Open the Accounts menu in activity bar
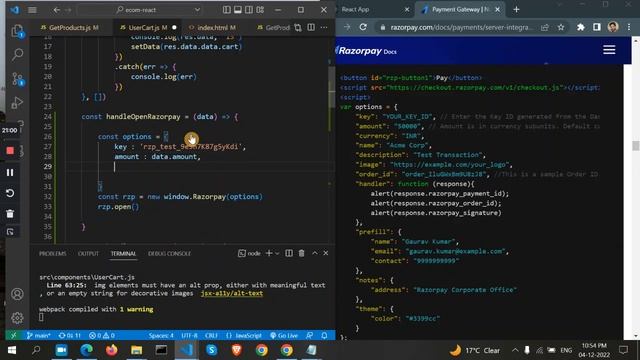The height and width of the screenshot is (360, 640). click(x=17, y=294)
